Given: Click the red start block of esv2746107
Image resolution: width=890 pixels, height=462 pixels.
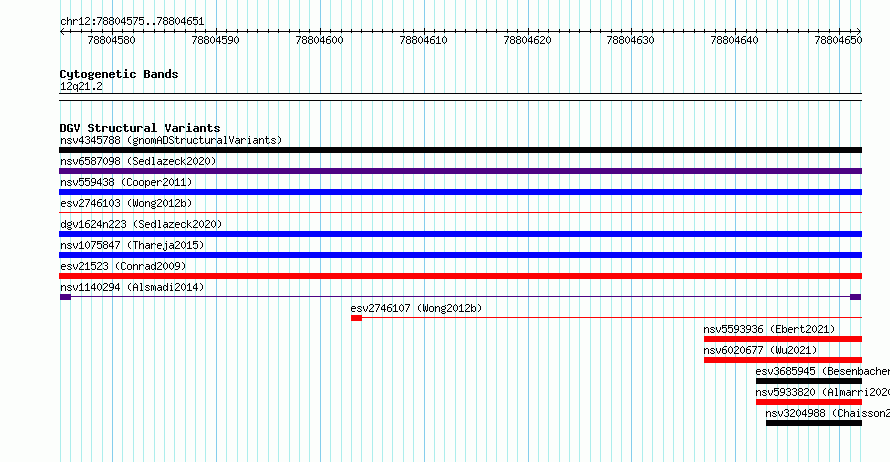Looking at the screenshot, I should click(356, 318).
